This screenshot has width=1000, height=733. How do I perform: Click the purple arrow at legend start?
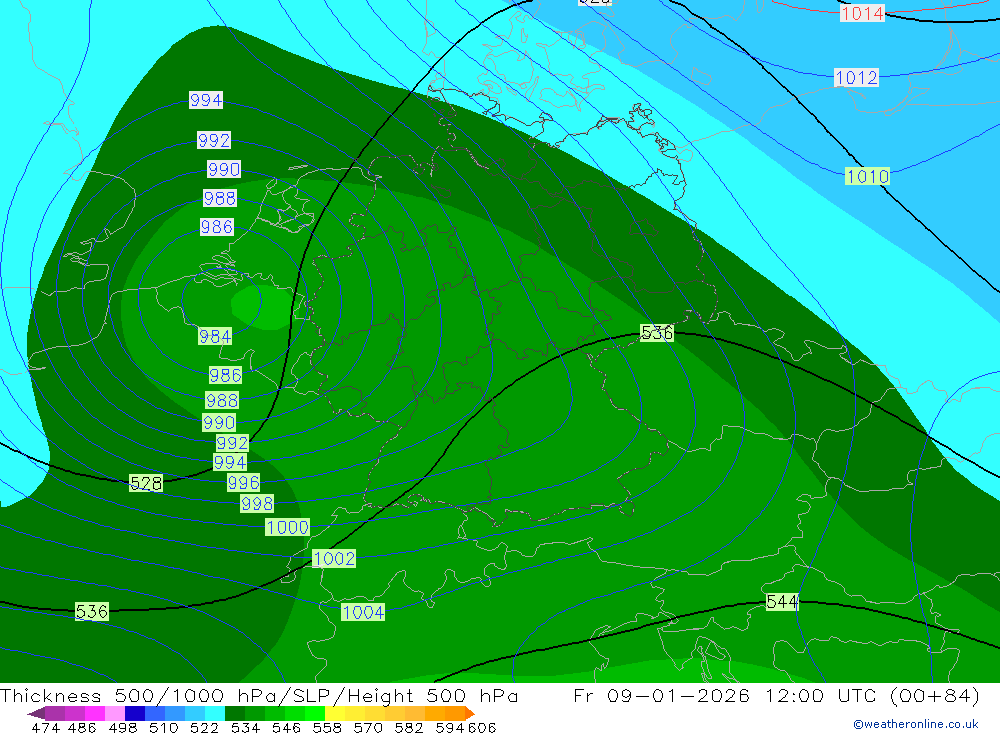pos(36,713)
